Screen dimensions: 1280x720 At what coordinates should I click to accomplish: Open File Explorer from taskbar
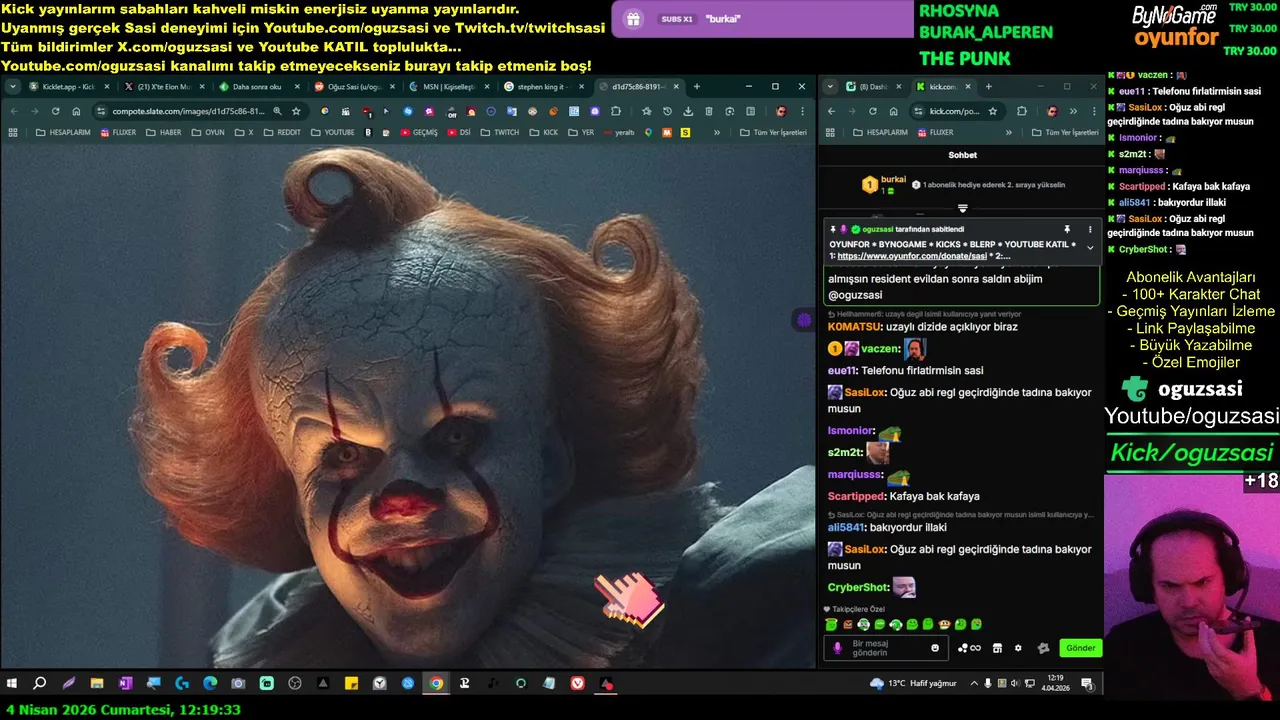point(97,684)
